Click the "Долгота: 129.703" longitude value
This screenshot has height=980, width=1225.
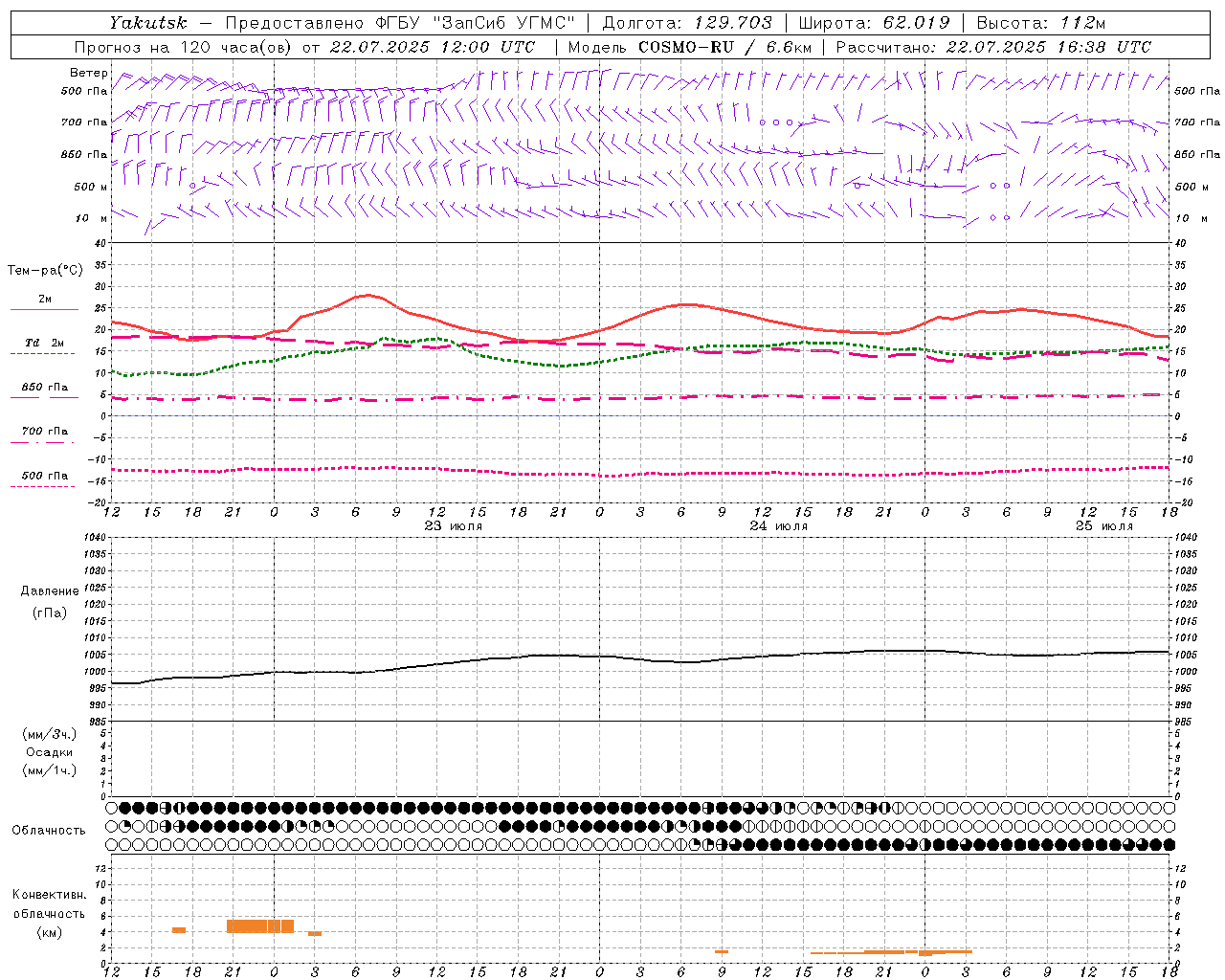(x=687, y=23)
